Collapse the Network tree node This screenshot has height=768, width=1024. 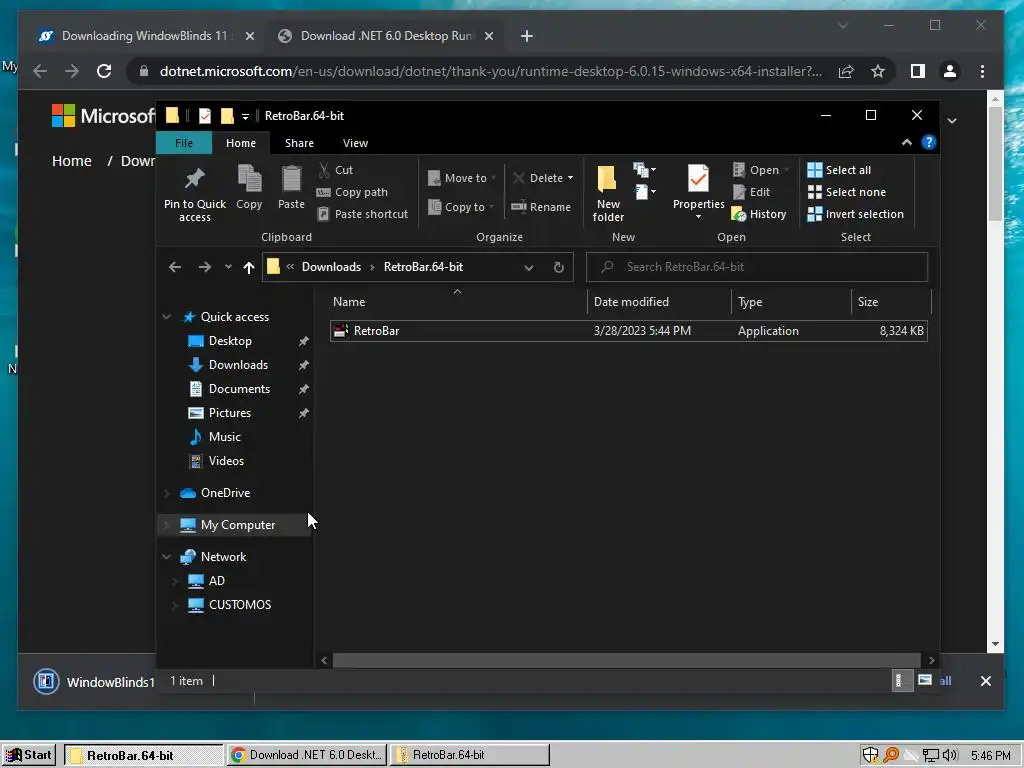(167, 557)
